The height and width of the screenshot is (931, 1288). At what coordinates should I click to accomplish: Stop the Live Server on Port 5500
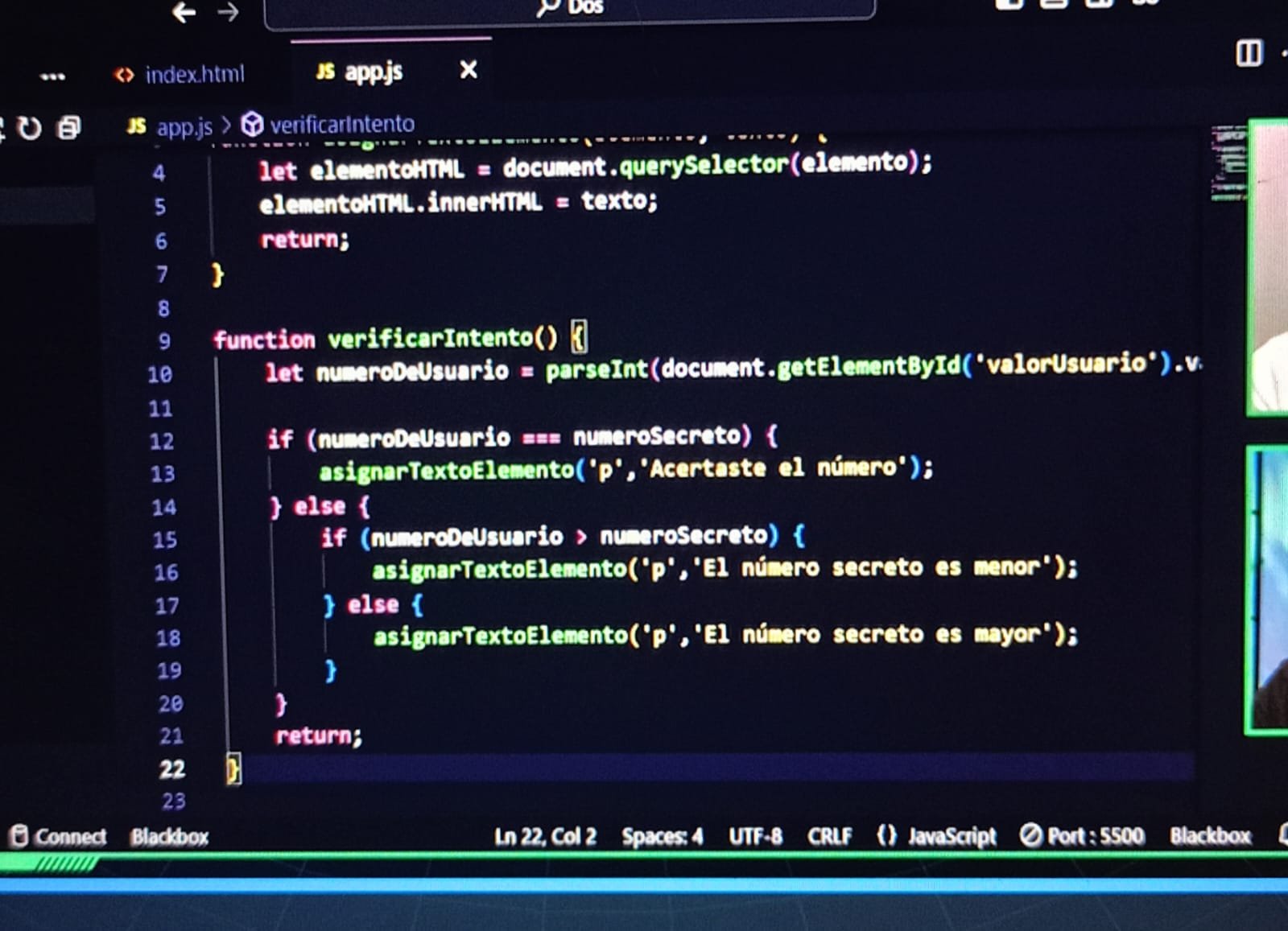1083,837
